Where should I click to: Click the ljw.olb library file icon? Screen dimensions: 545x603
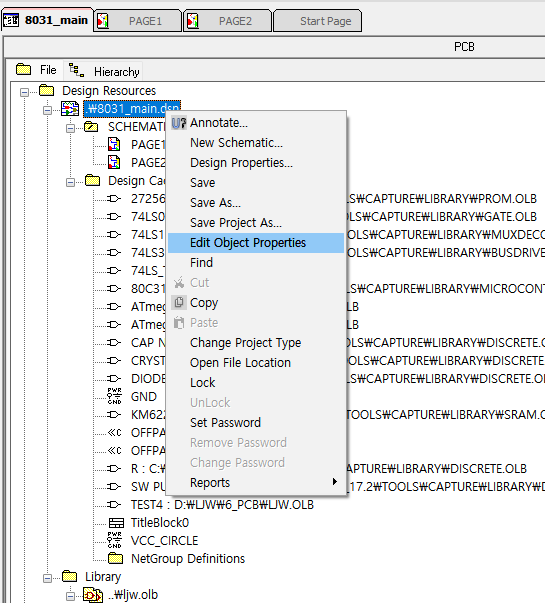[93, 595]
